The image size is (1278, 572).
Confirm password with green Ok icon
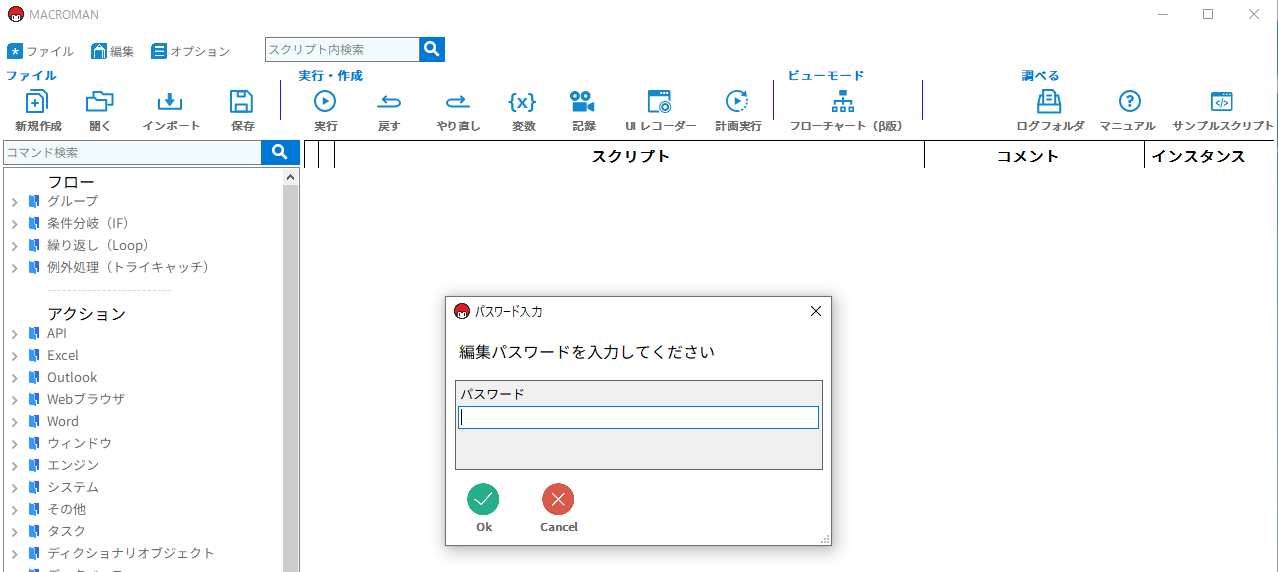(483, 499)
